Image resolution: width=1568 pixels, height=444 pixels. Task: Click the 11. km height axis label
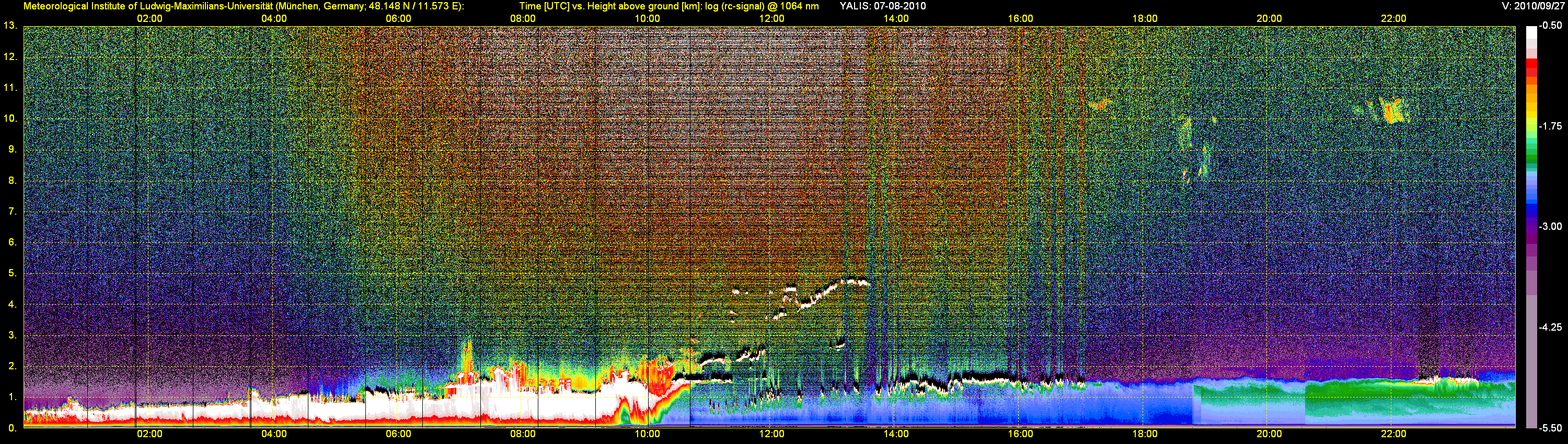(10, 88)
